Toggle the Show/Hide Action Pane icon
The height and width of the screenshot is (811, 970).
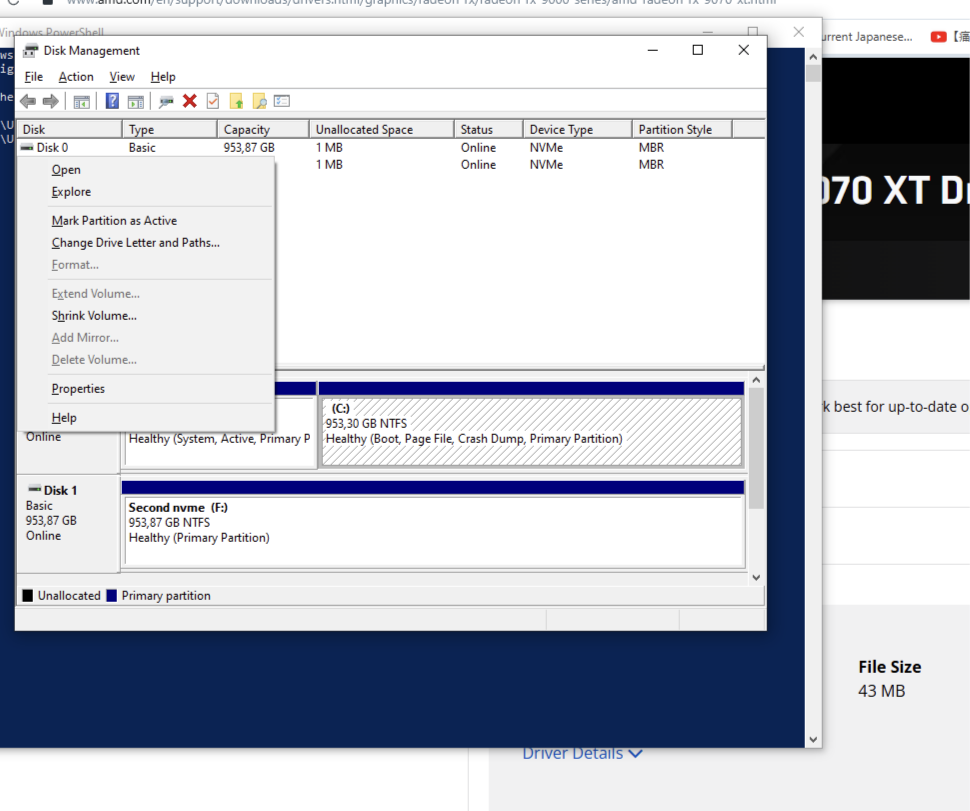tap(135, 101)
